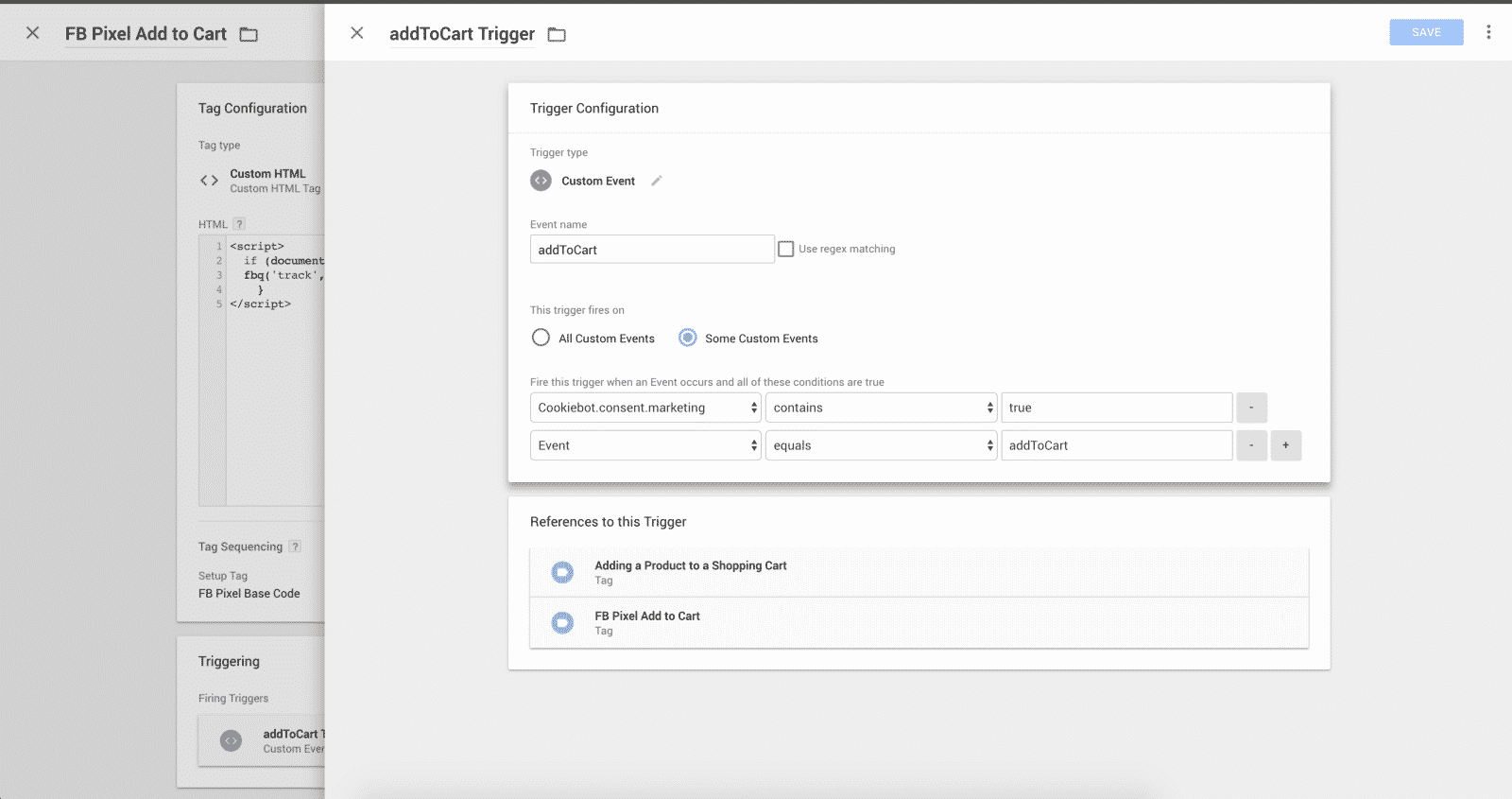Click the condition value field containing addToCart
This screenshot has height=799, width=1512.
point(1117,445)
